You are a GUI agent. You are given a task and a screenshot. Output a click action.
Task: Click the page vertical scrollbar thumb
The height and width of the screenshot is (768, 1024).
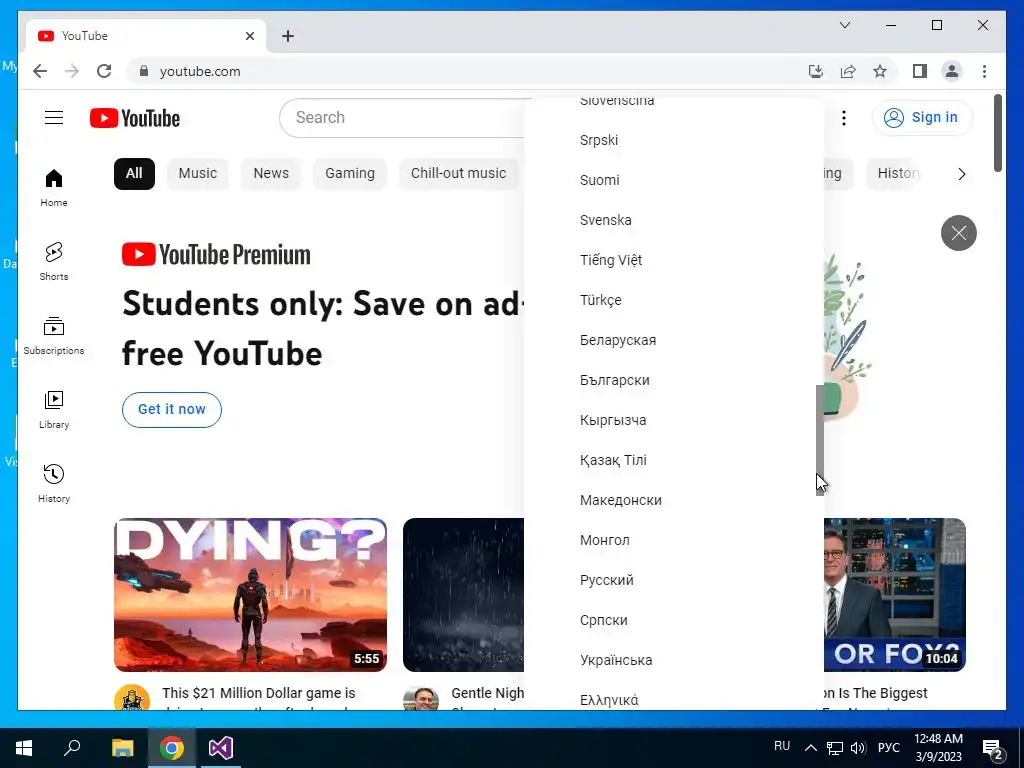(998, 133)
